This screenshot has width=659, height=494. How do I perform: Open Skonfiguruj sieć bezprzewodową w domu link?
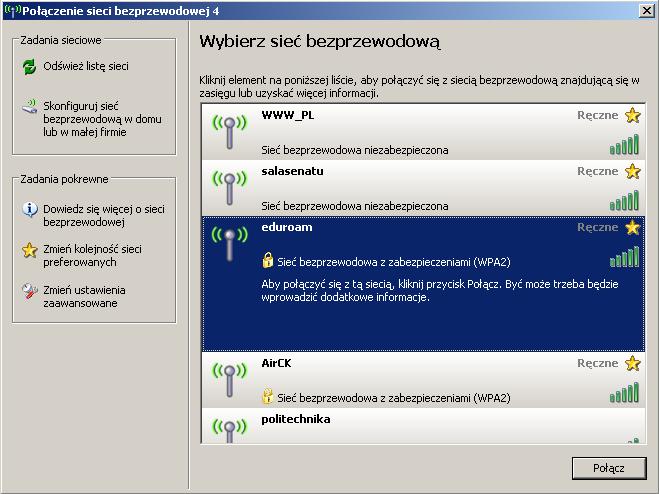coord(102,119)
